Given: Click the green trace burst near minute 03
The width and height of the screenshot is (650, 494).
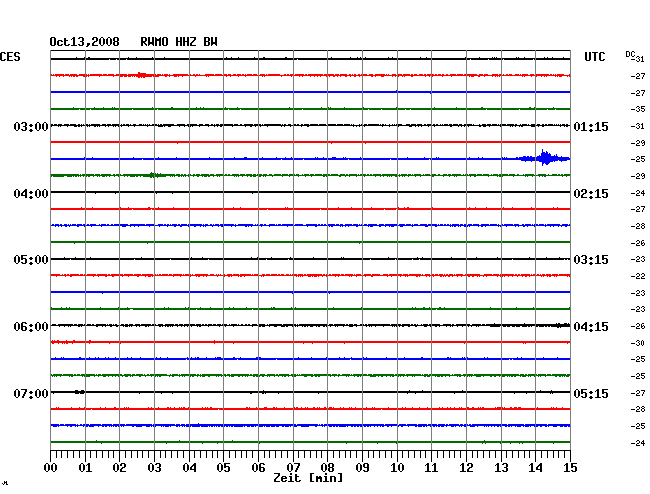Looking at the screenshot, I should (x=153, y=175).
